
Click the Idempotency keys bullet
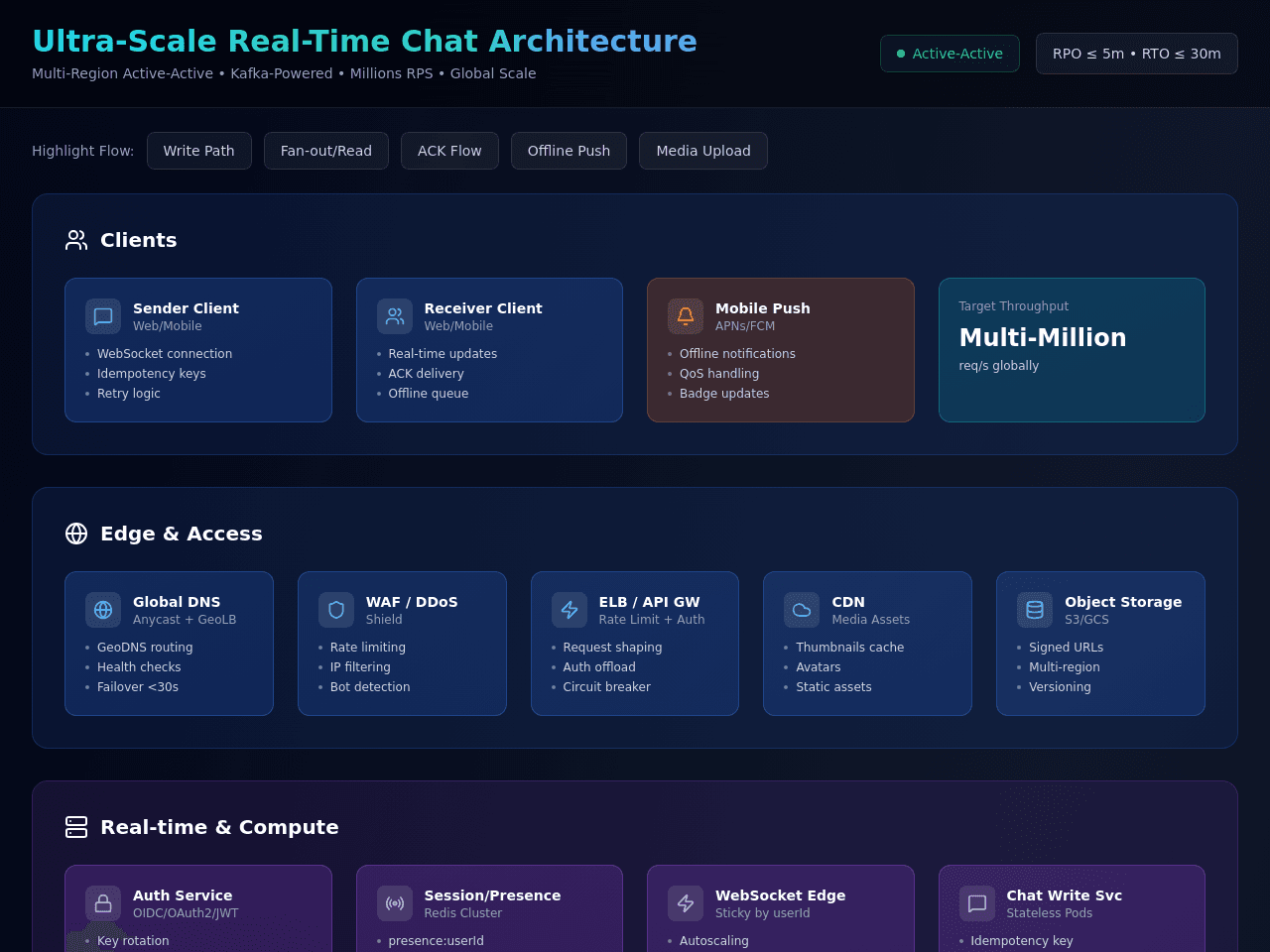[x=152, y=374]
